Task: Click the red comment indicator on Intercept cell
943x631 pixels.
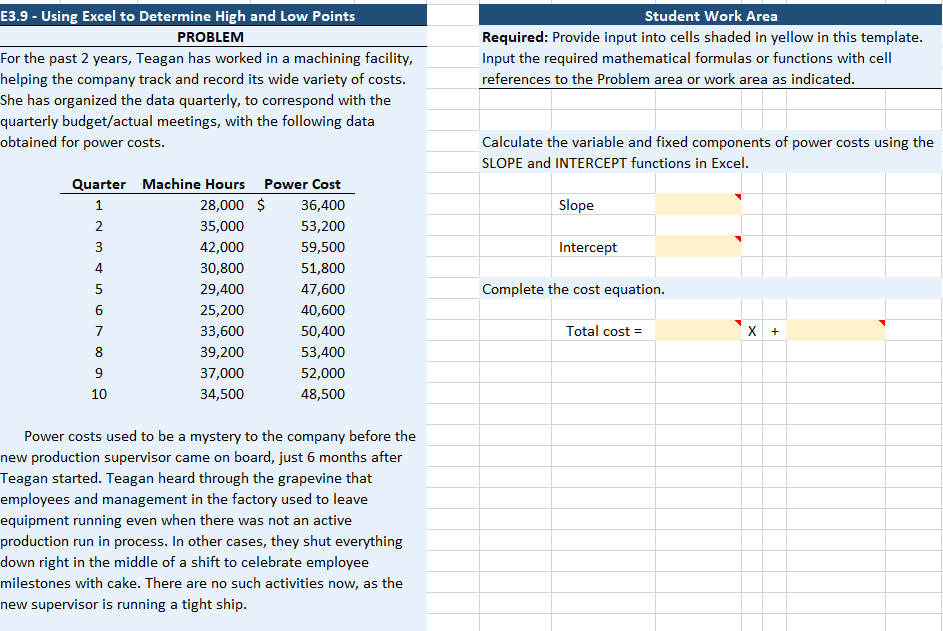Action: (x=738, y=239)
